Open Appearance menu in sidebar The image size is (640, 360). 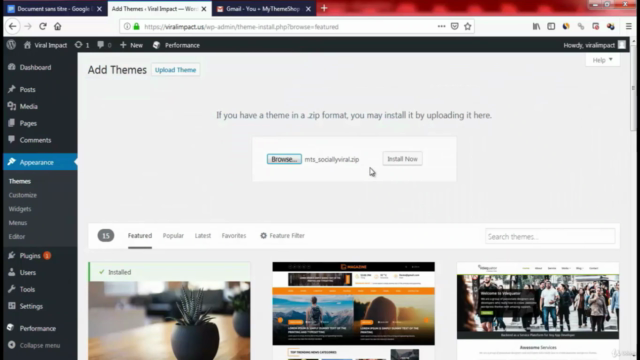[40, 162]
